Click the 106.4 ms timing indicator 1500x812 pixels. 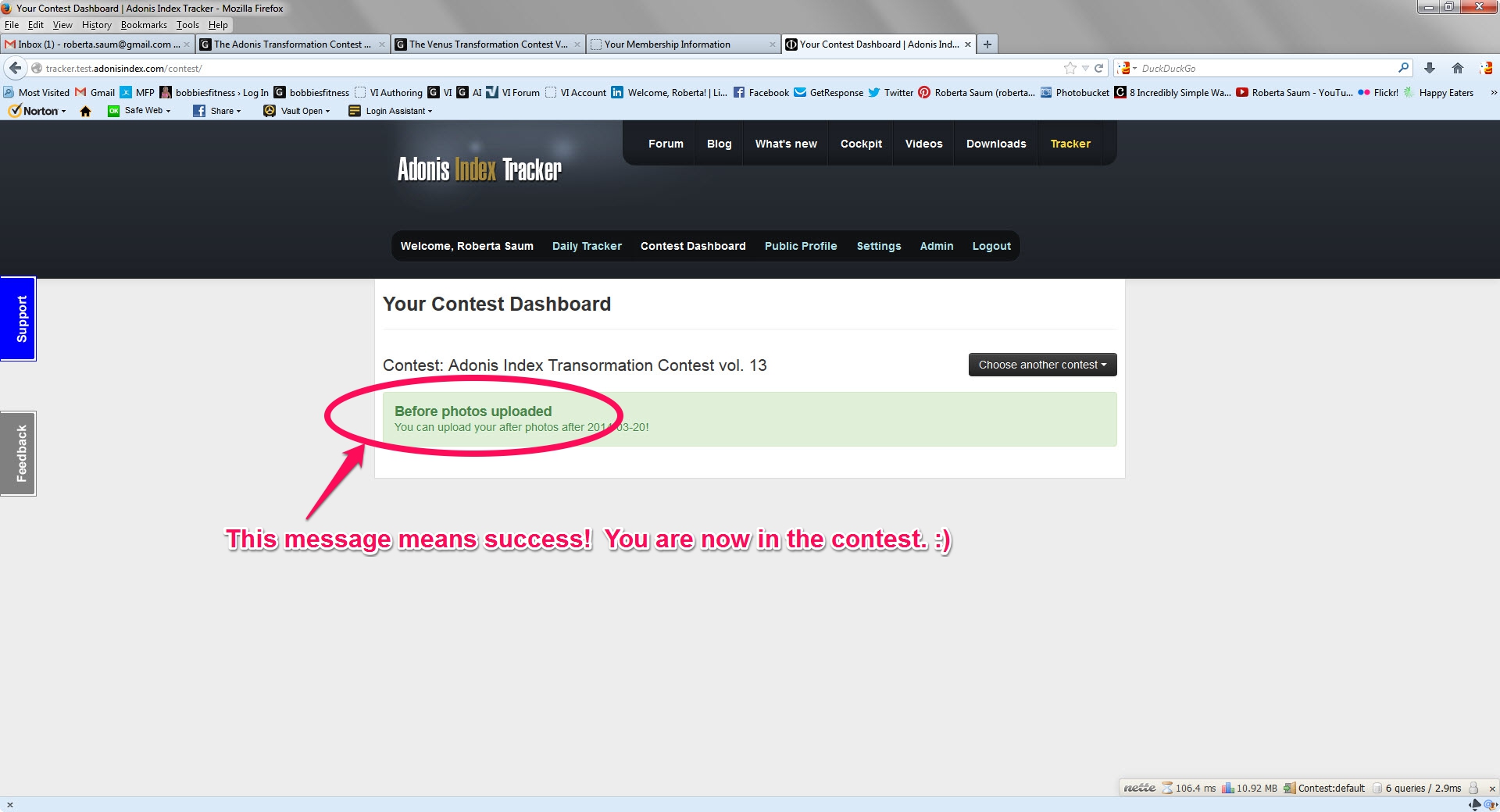pos(1190,788)
